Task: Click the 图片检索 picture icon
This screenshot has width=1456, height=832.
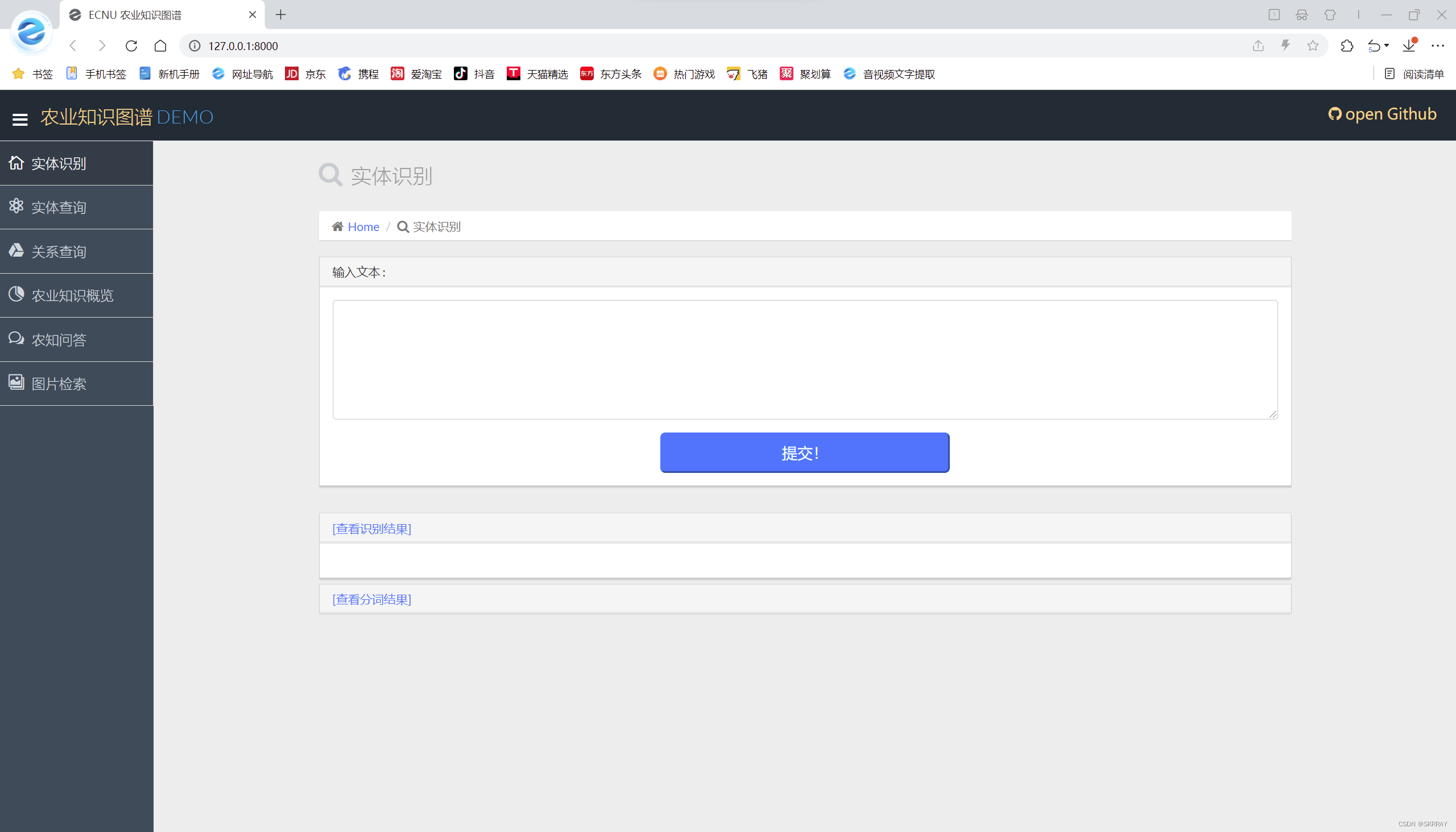Action: (x=16, y=382)
